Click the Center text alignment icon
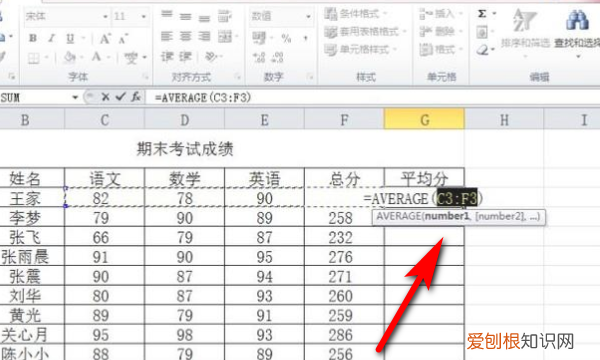The image size is (600, 360). coord(186,36)
